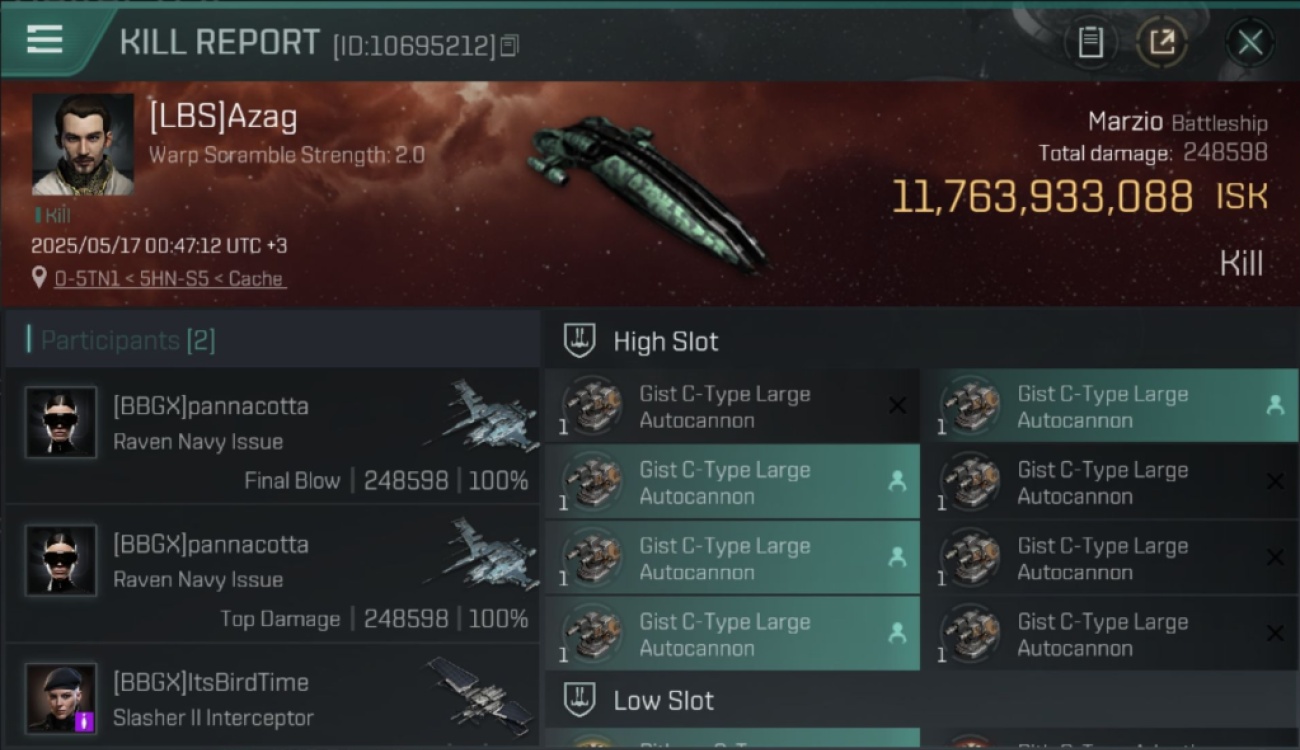Click the High Slot section icon
The image size is (1300, 750).
coord(580,340)
